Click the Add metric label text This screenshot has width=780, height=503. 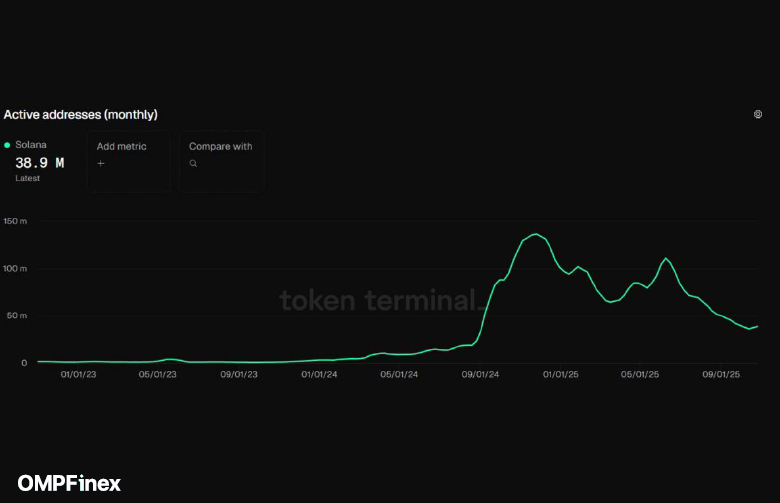point(121,146)
